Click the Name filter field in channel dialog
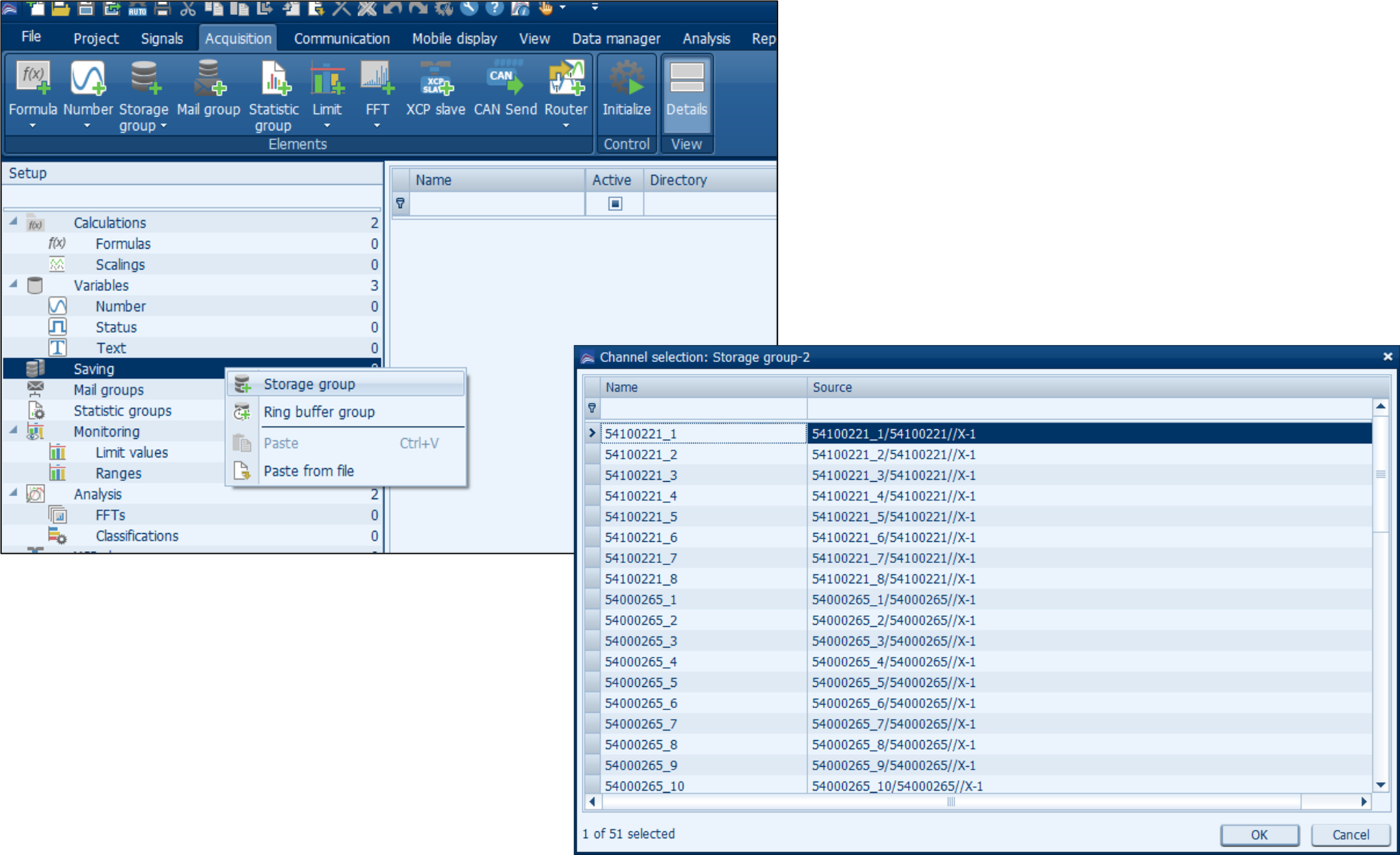1400x855 pixels. point(703,409)
